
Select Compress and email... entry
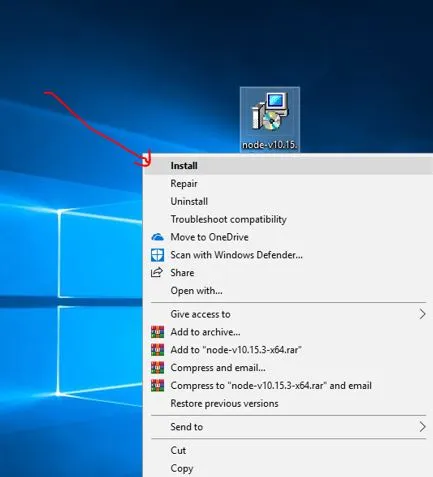pos(288,368)
